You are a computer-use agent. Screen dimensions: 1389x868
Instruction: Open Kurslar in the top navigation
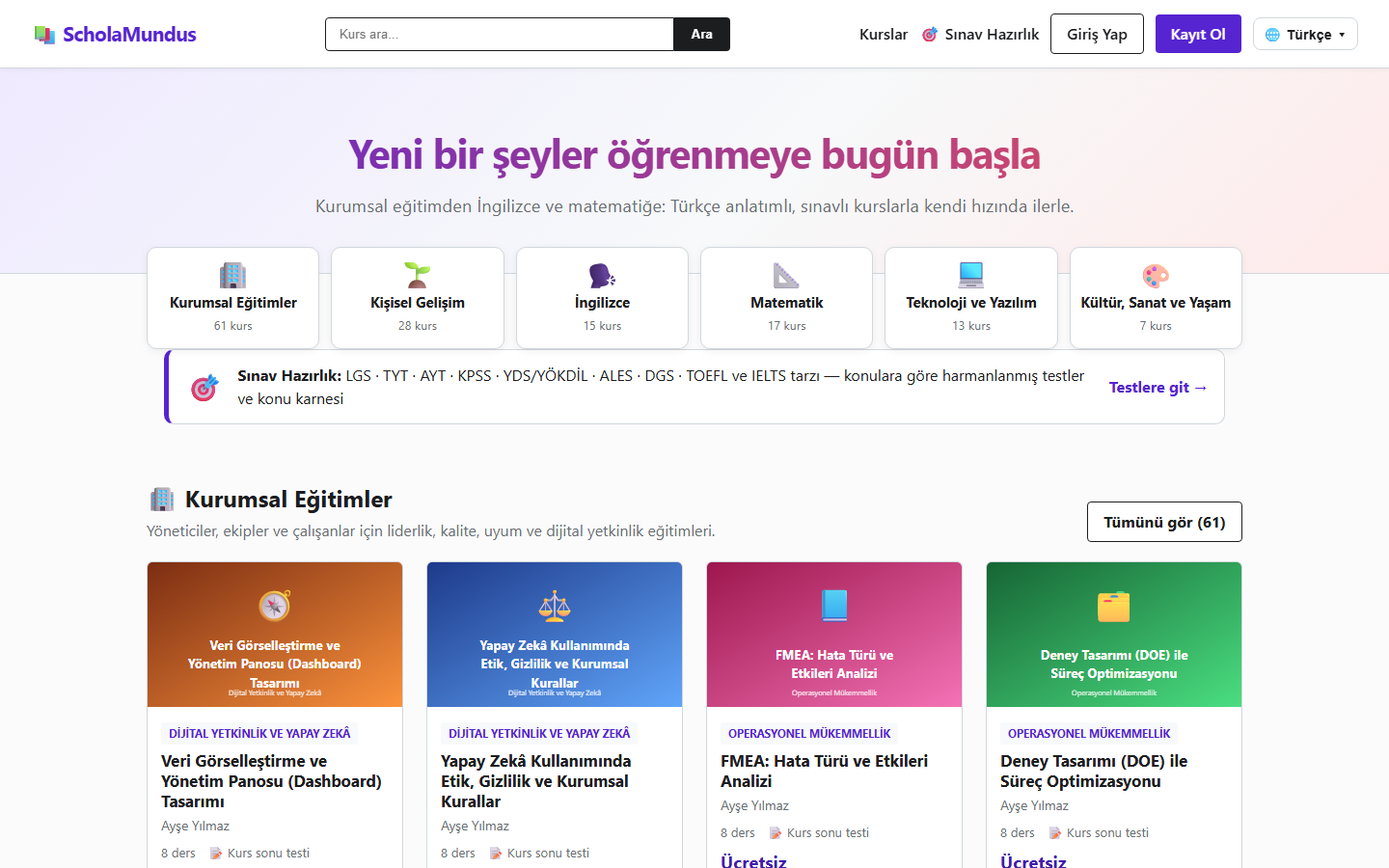click(x=884, y=34)
